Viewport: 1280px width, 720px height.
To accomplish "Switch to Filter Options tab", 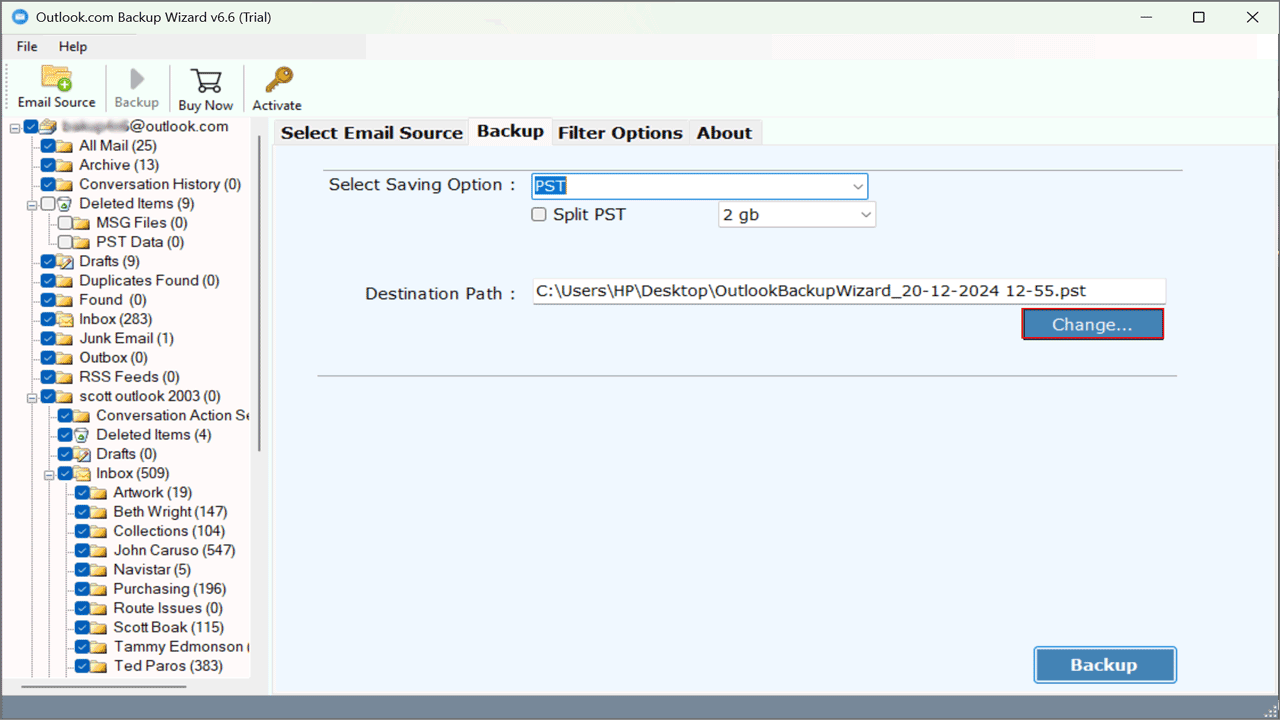I will click(x=620, y=133).
